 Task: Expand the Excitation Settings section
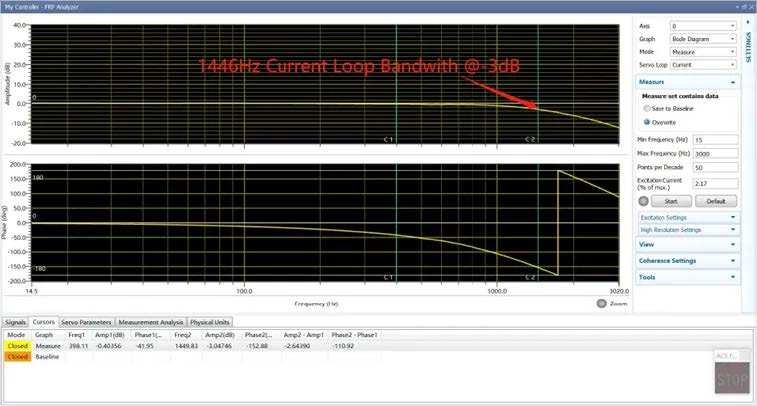click(687, 217)
